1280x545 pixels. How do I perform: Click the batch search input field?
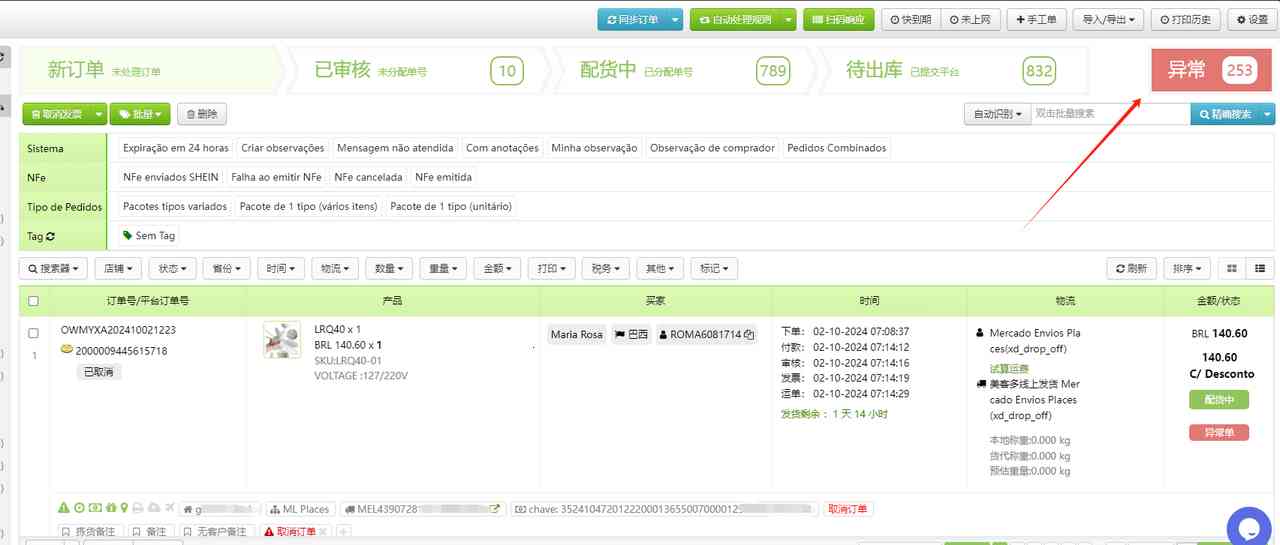(x=1110, y=114)
